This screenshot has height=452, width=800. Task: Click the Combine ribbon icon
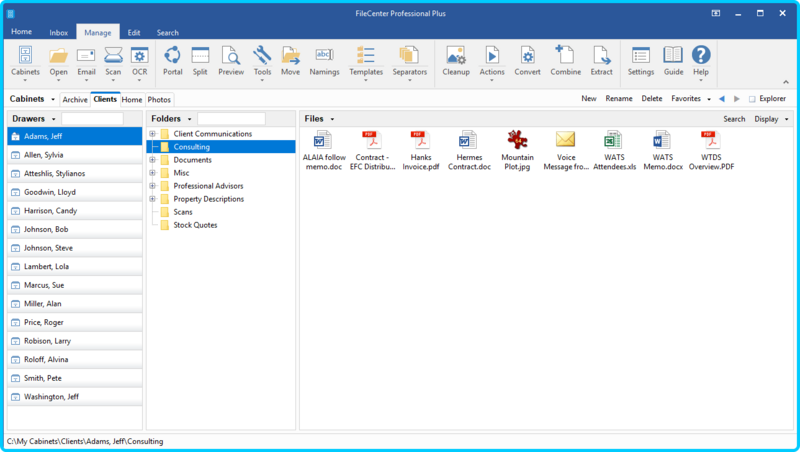[x=565, y=61]
